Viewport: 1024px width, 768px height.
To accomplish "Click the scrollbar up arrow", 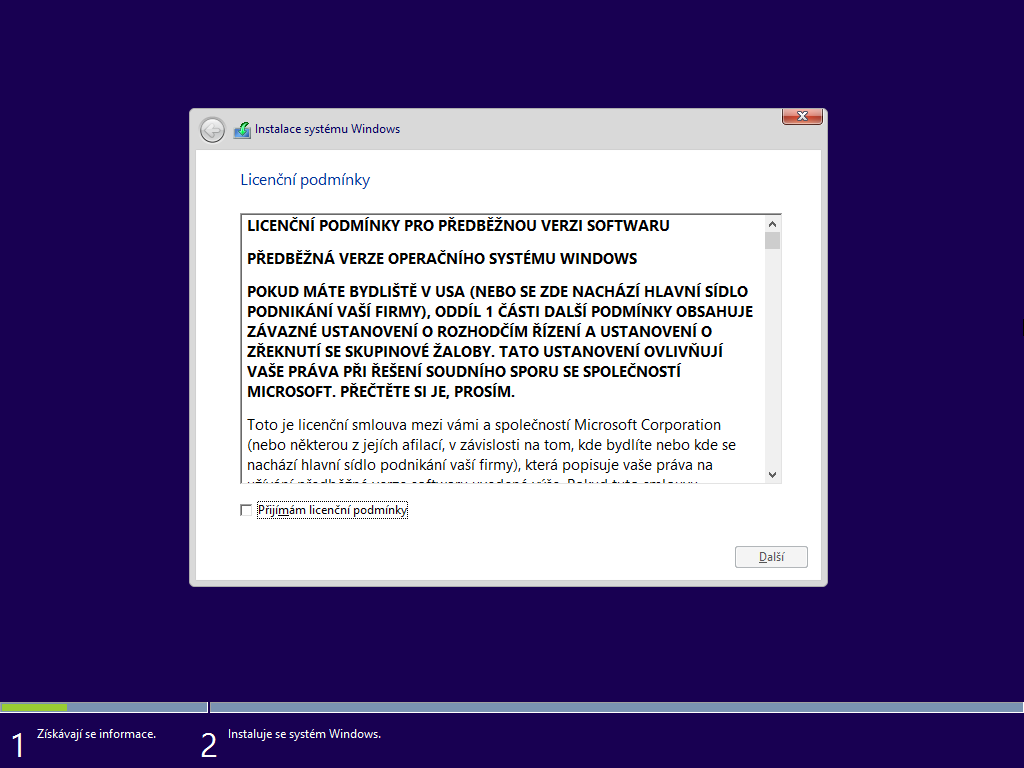I will 772,224.
